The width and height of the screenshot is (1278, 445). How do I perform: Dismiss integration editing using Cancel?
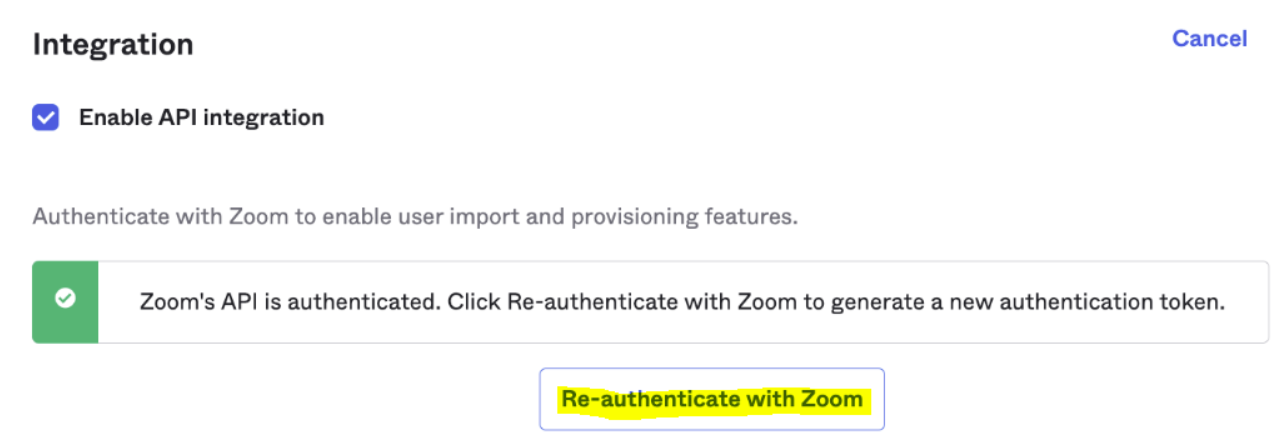(1209, 39)
